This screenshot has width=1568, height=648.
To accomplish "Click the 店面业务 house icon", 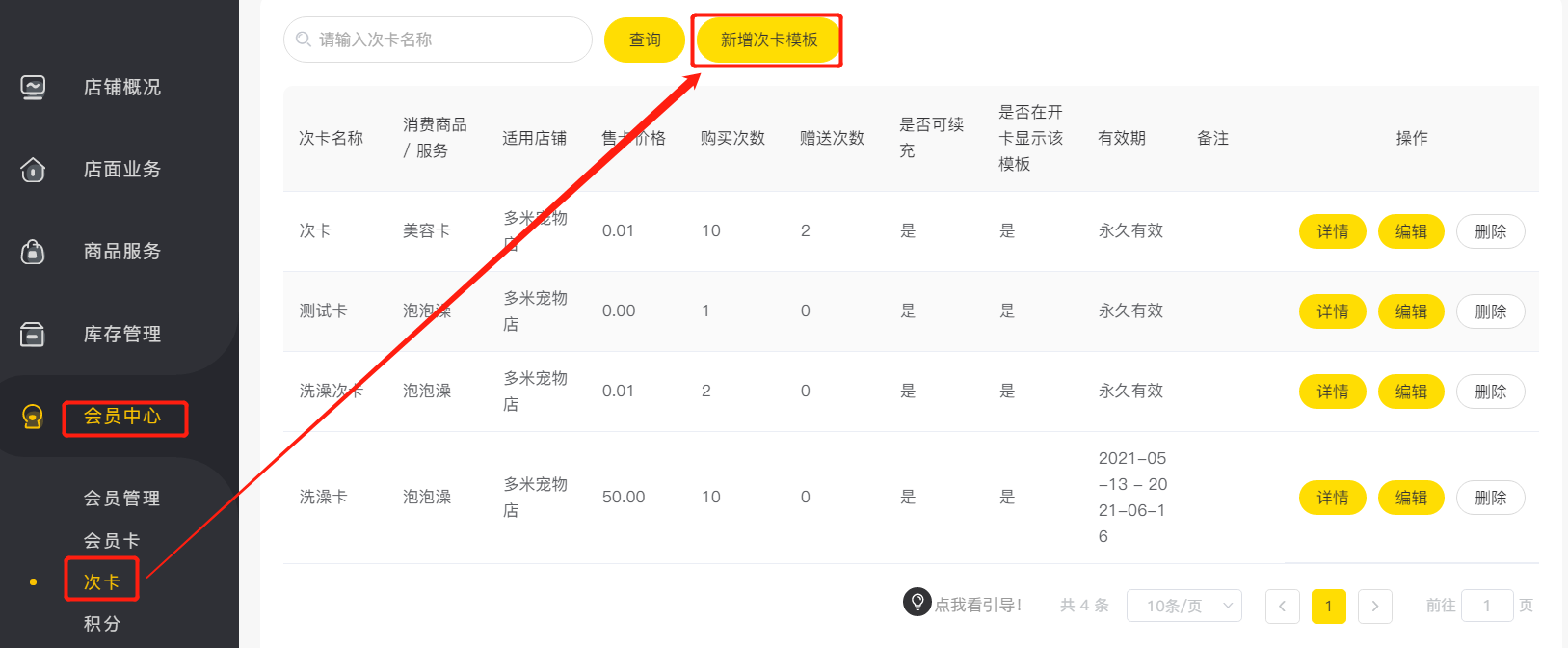I will pos(33,170).
